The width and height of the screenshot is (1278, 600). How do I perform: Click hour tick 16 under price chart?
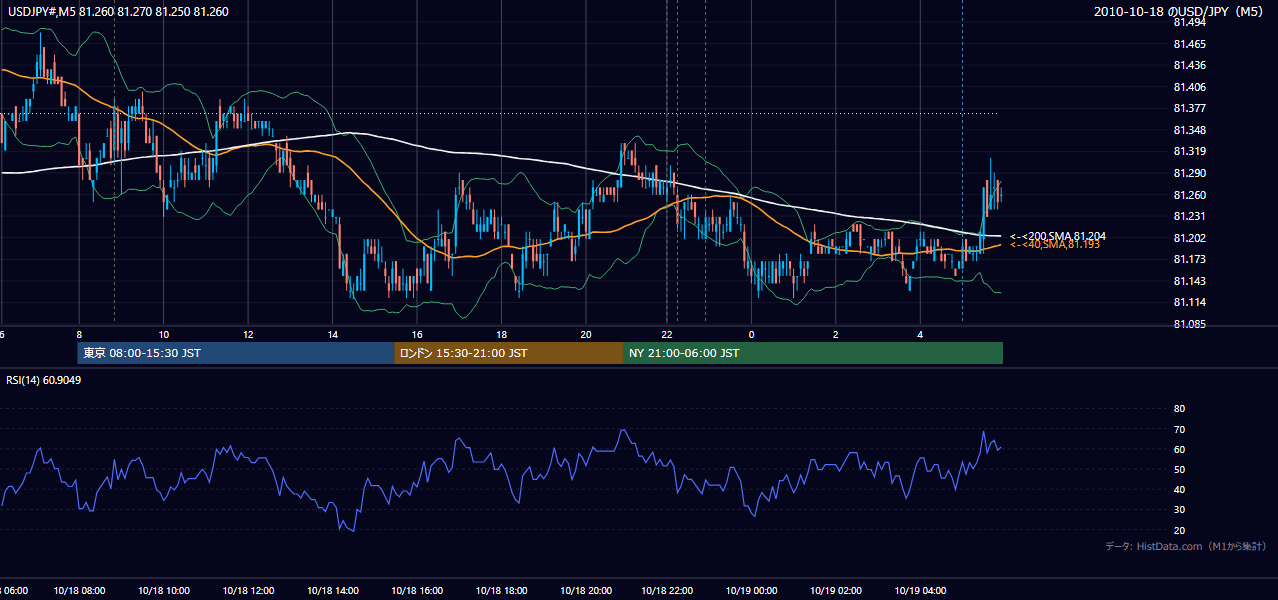pyautogui.click(x=417, y=334)
